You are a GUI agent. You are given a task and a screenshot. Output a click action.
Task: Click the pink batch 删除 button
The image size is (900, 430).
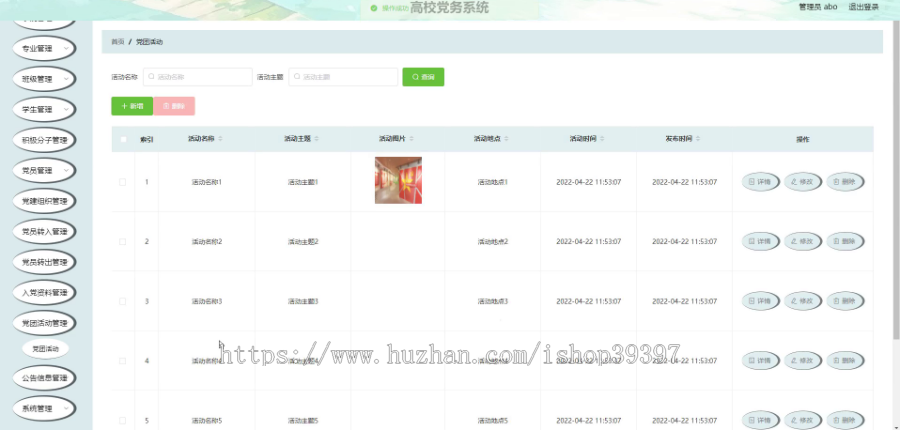pyautogui.click(x=174, y=106)
